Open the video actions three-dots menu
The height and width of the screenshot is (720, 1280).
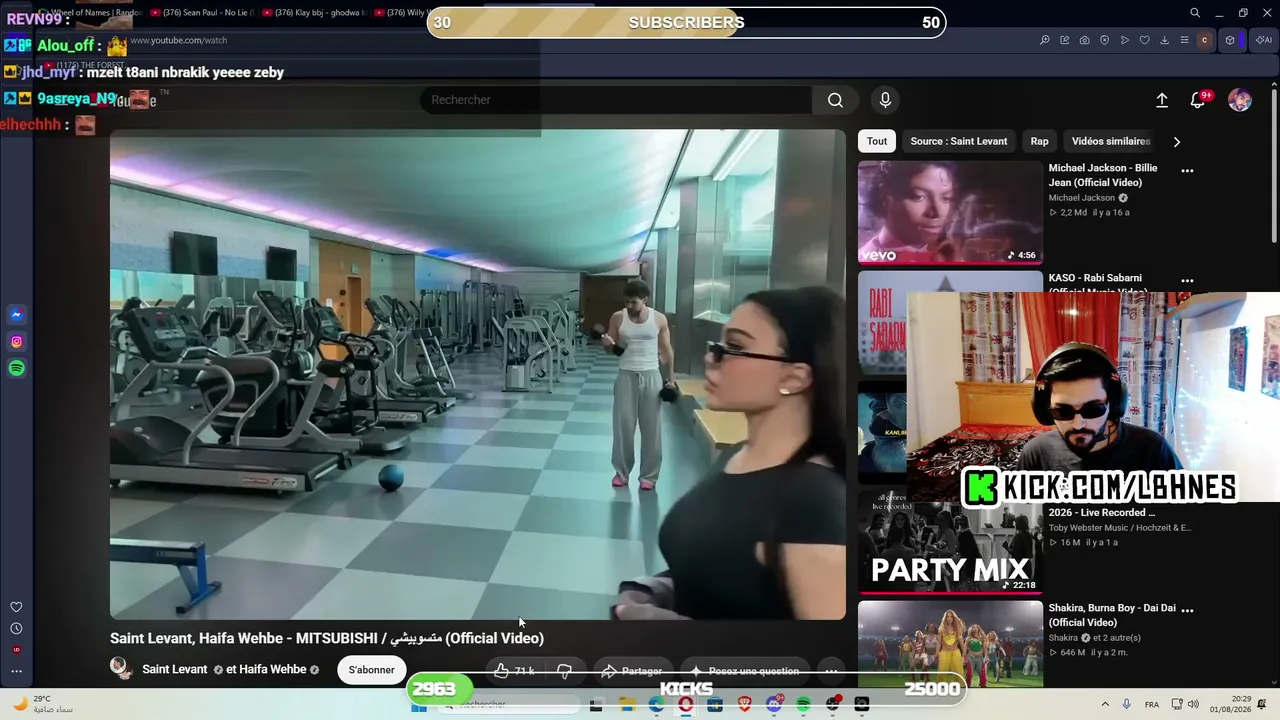click(831, 670)
